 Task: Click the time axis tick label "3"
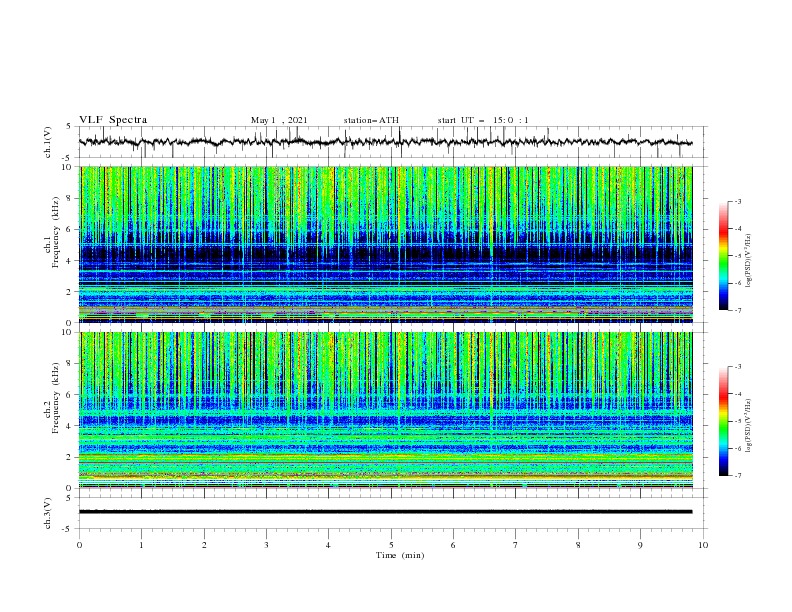click(x=266, y=545)
